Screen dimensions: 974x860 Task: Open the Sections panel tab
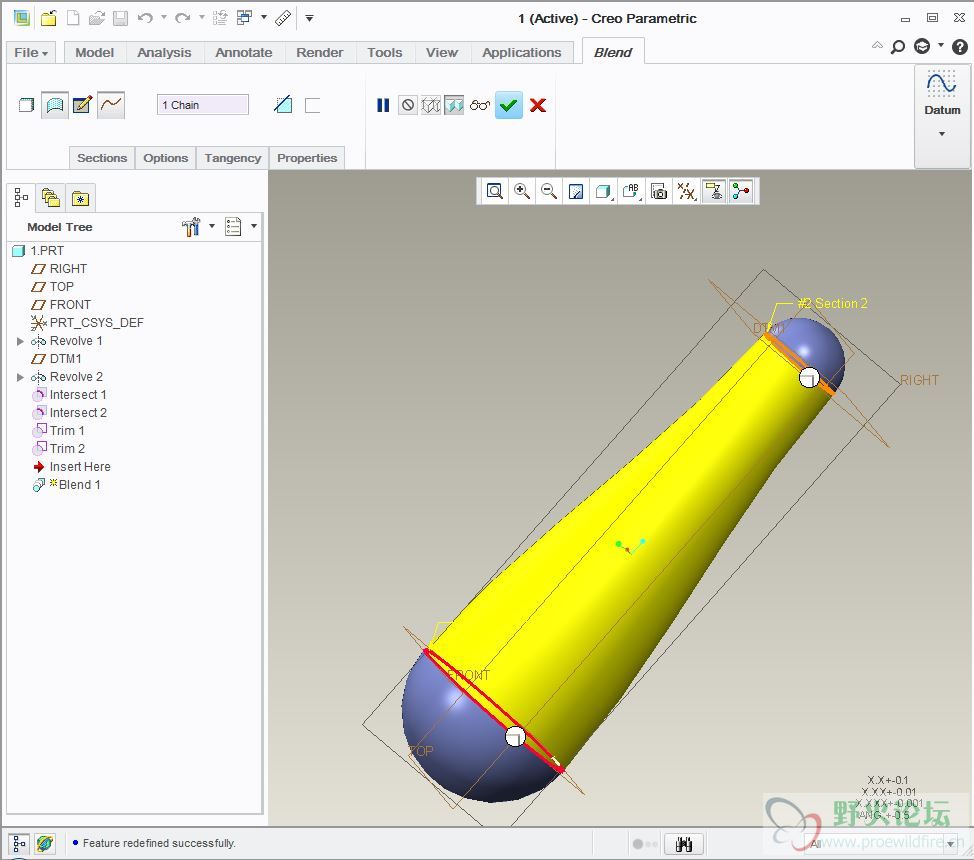[102, 158]
